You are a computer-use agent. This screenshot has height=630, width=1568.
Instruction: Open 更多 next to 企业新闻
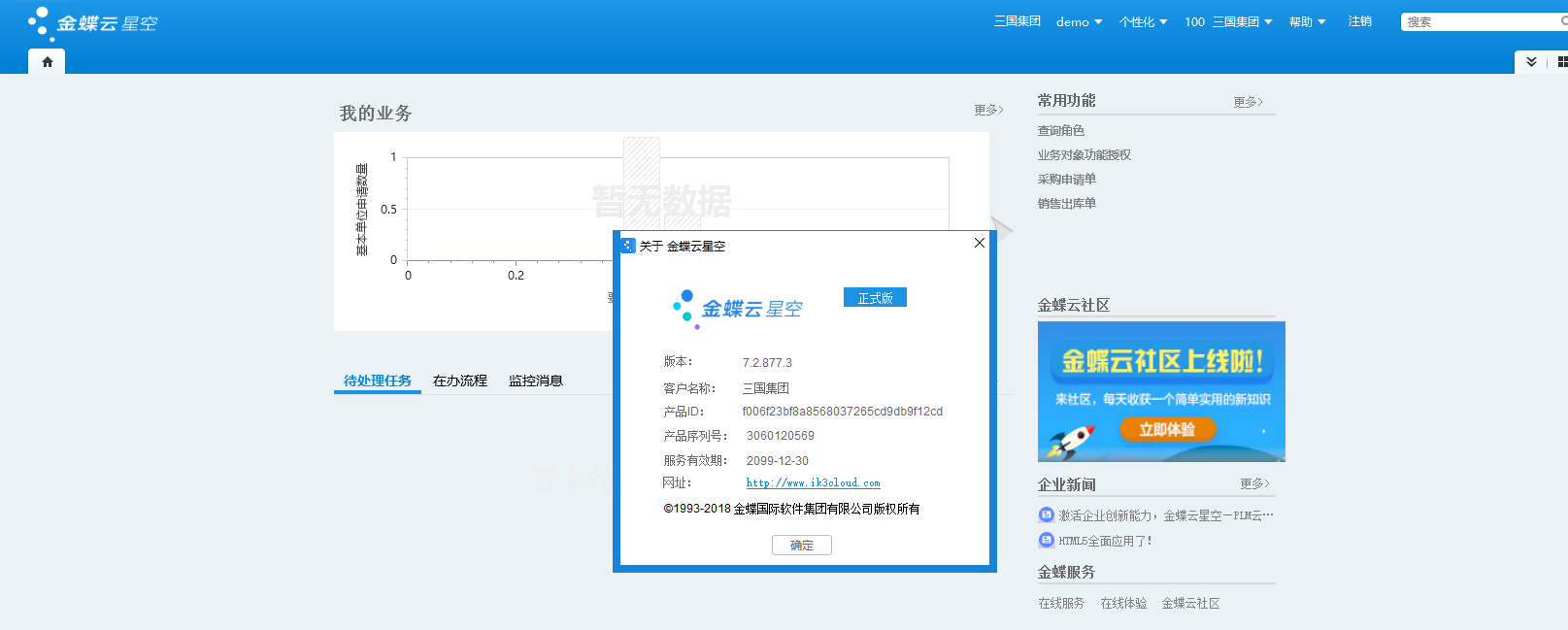click(1254, 483)
